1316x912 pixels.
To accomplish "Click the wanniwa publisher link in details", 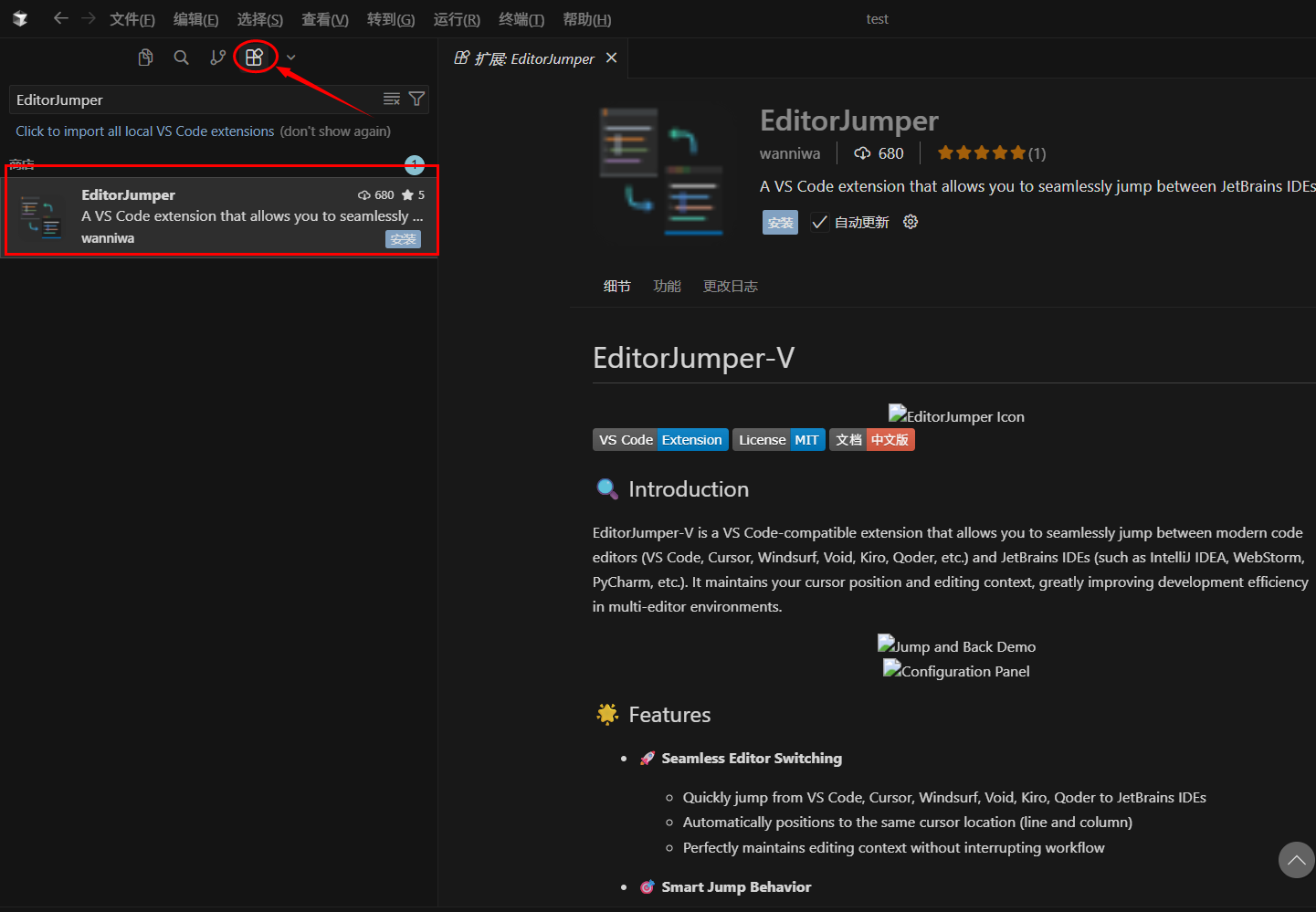I will tap(790, 153).
